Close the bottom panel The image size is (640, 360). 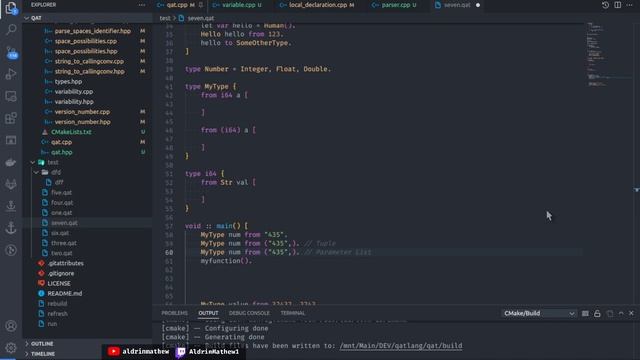pyautogui.click(x=631, y=313)
